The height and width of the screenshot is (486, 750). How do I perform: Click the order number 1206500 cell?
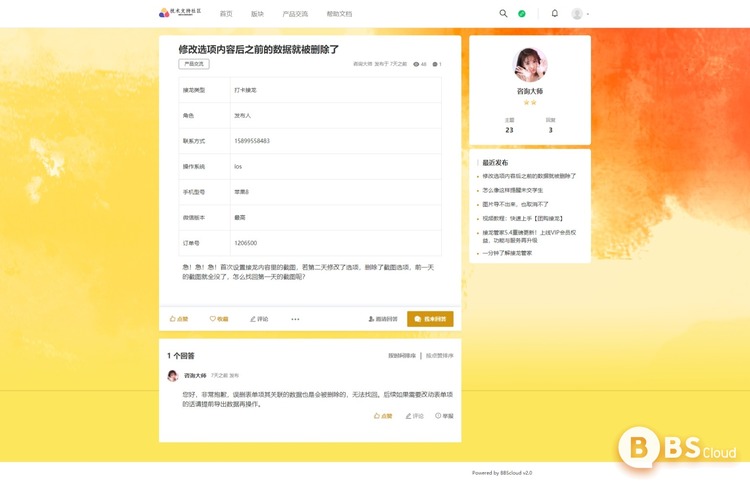(x=335, y=243)
